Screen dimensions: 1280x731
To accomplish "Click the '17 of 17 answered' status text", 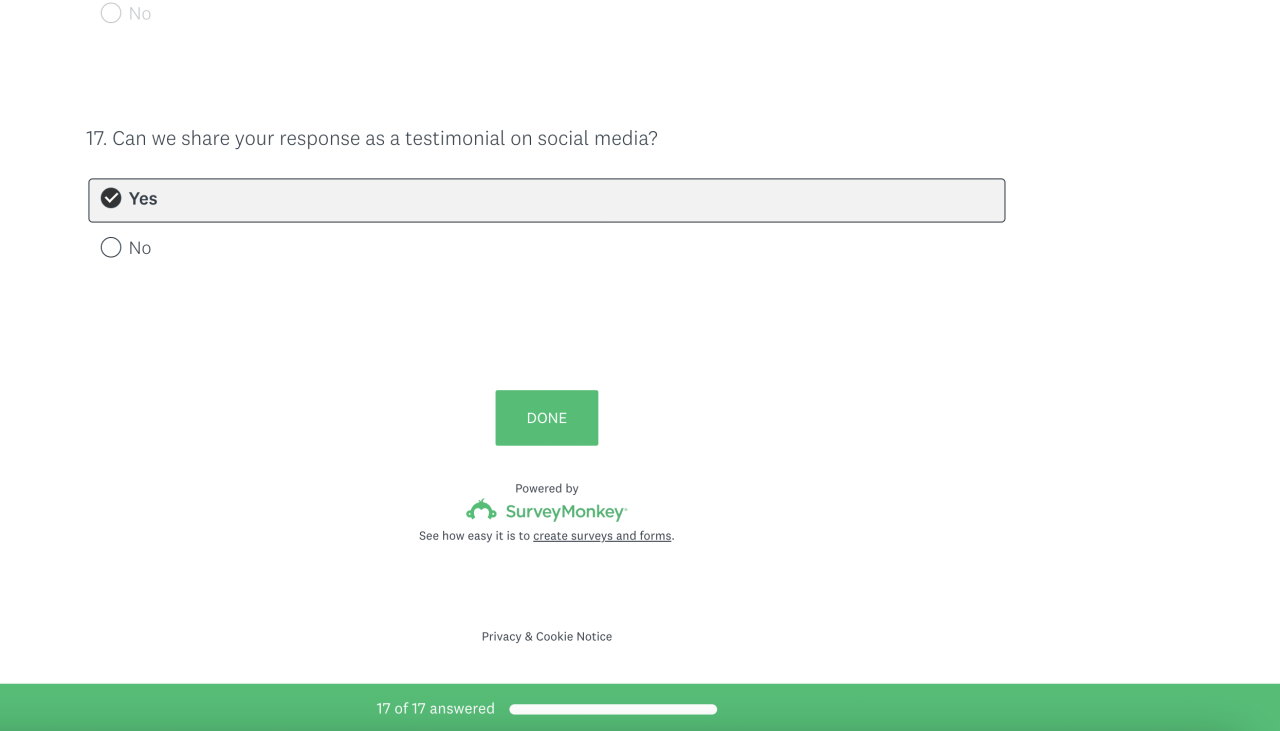I will pyautogui.click(x=436, y=709).
